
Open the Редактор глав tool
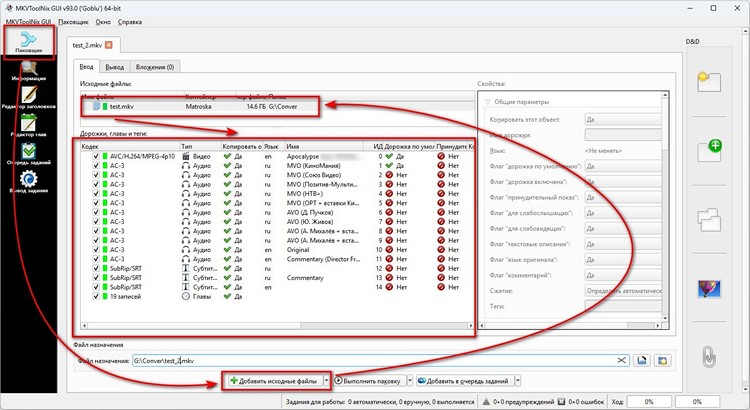click(x=29, y=126)
